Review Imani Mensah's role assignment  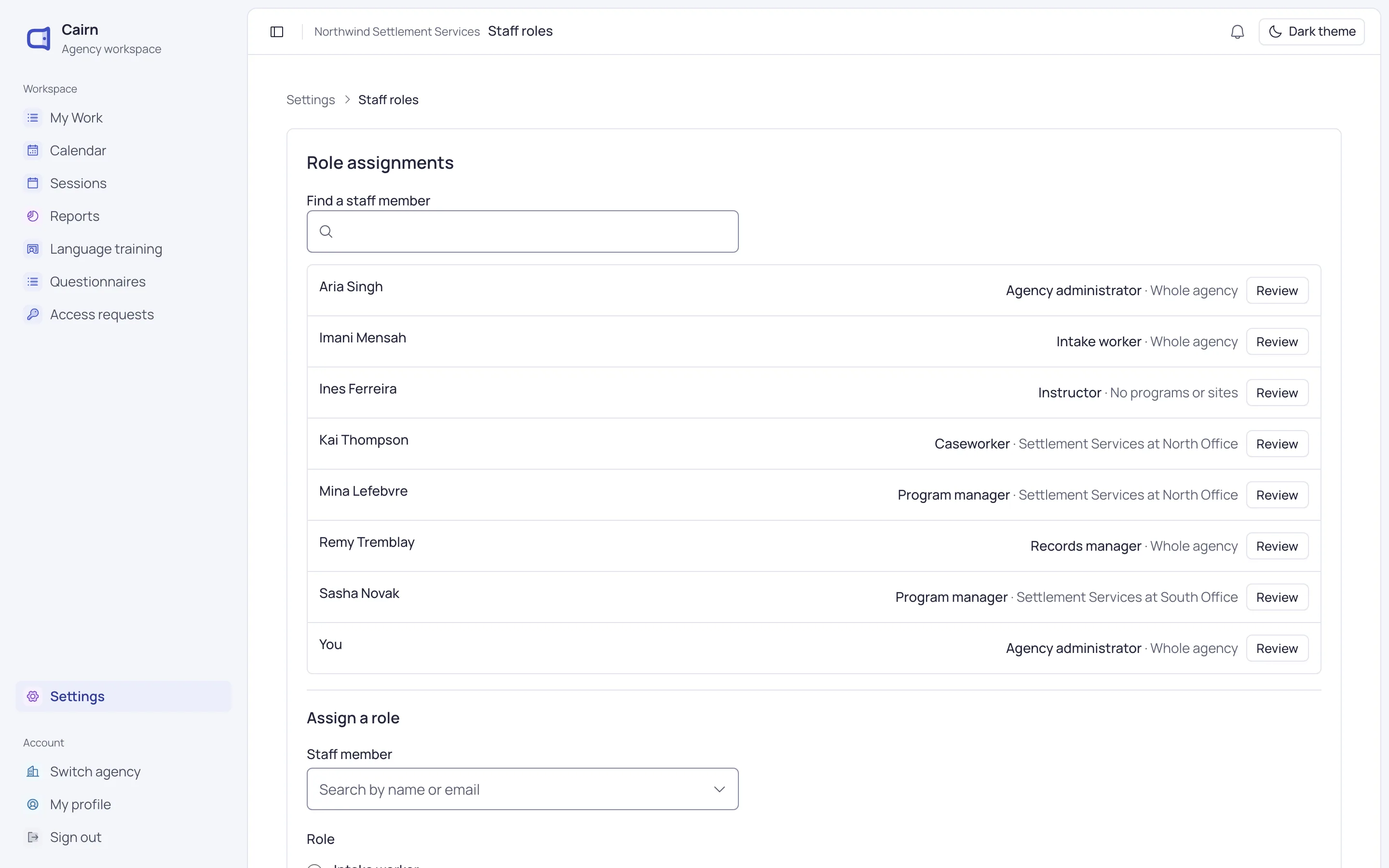coord(1277,341)
